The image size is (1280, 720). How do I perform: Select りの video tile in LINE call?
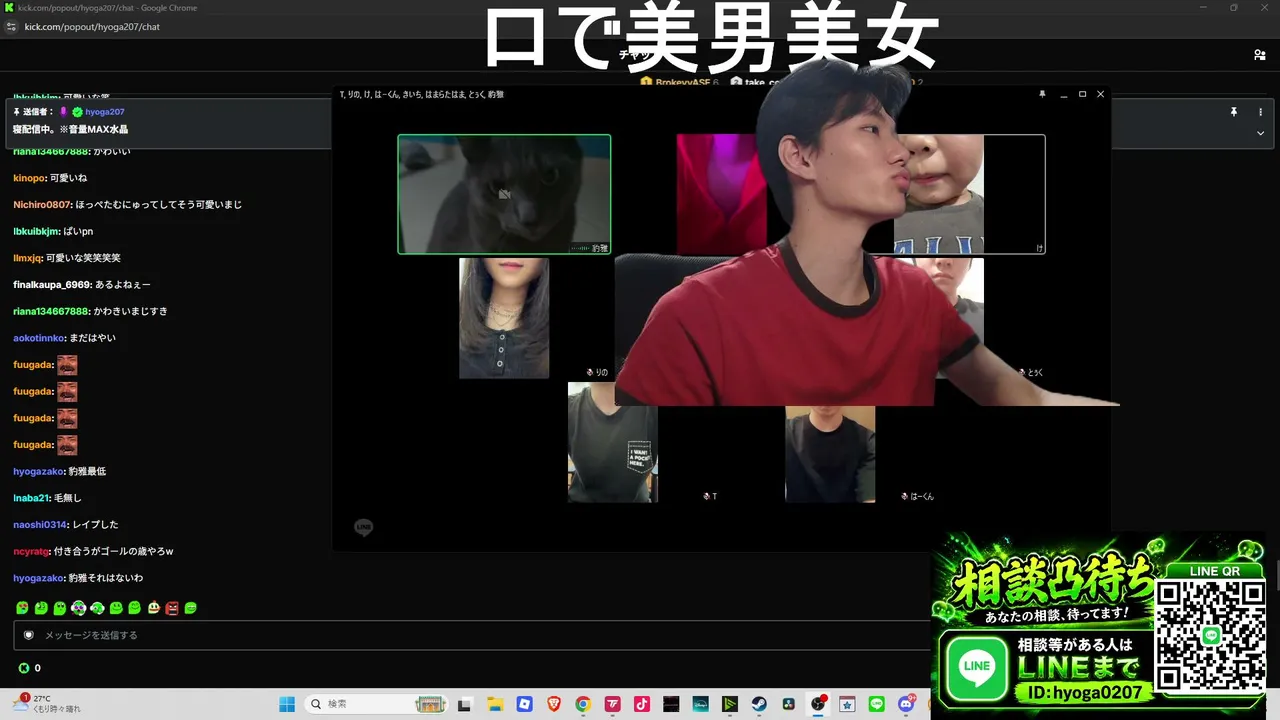[x=504, y=318]
